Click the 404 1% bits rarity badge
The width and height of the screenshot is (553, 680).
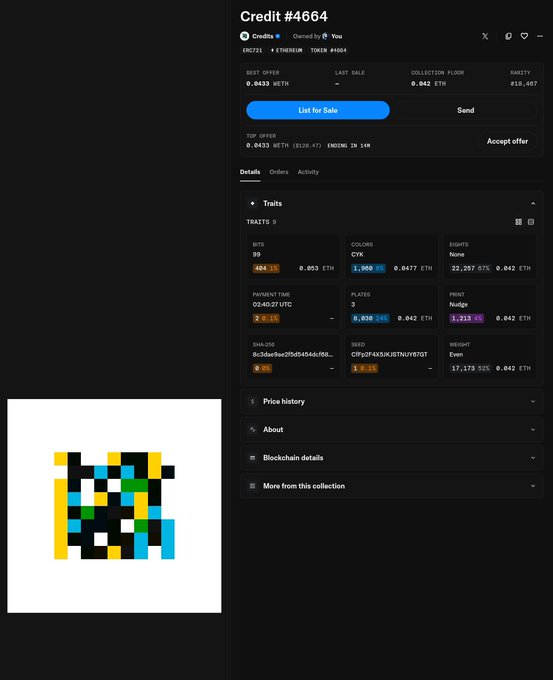tap(266, 268)
